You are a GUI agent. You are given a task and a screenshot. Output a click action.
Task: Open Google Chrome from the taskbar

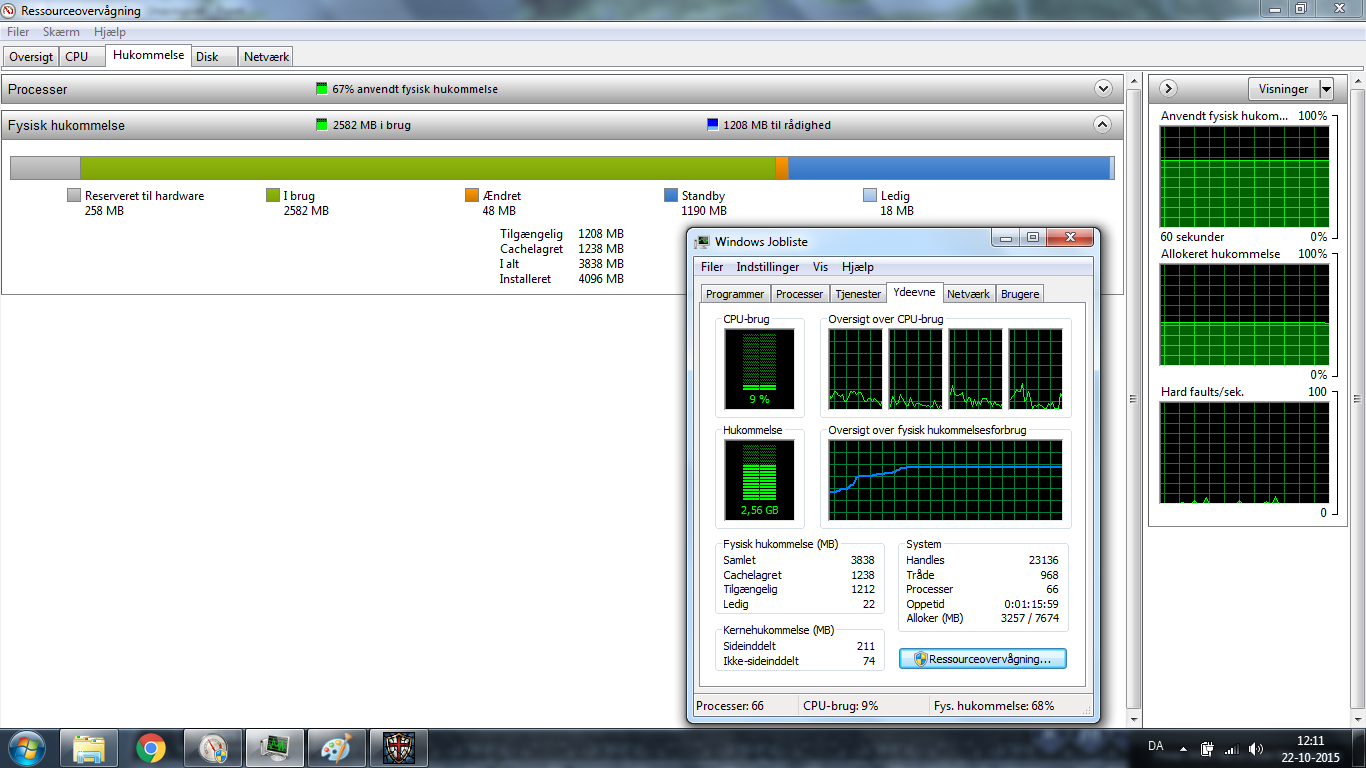(151, 748)
